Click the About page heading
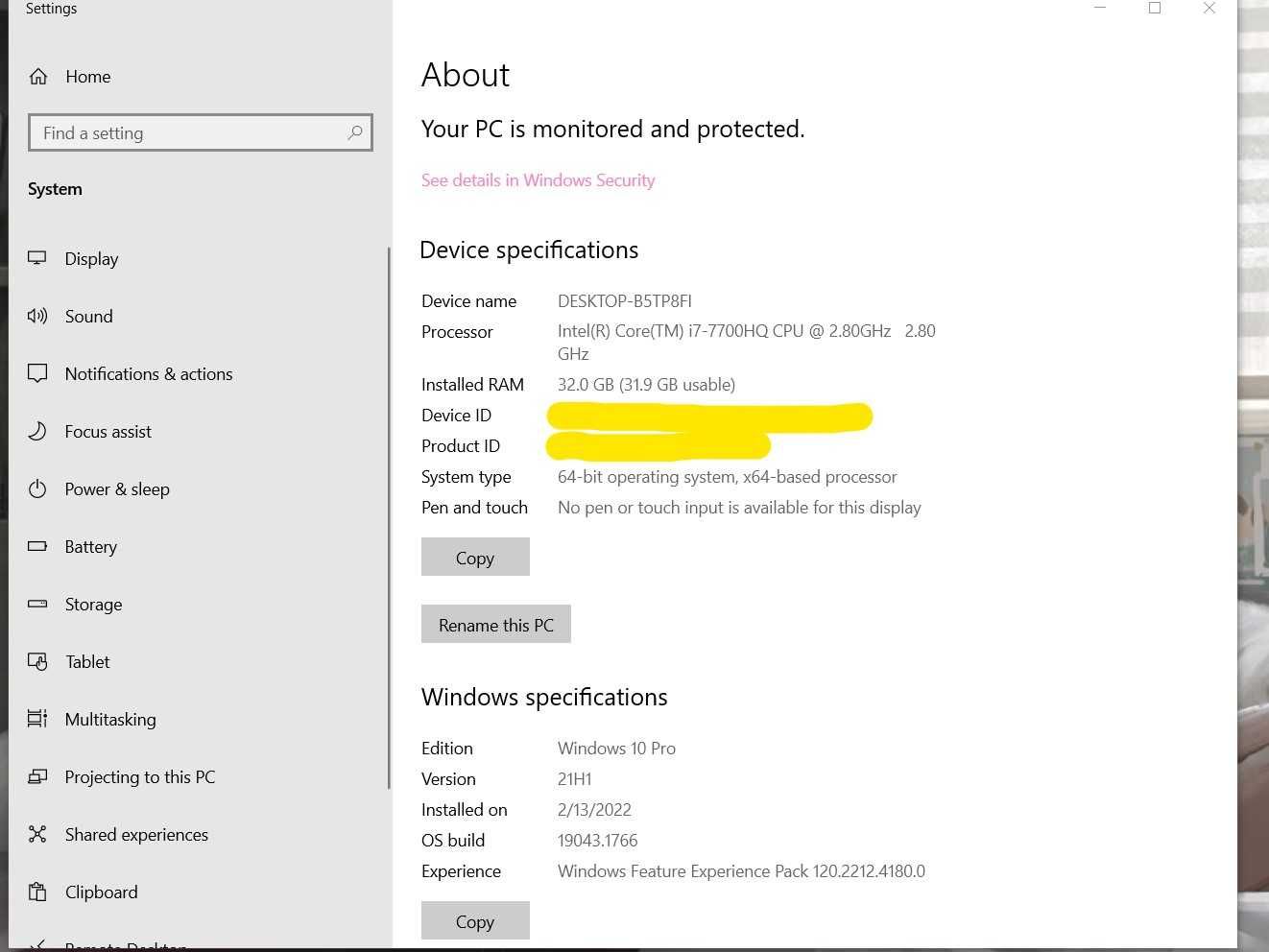Viewport: 1269px width, 952px height. point(466,75)
